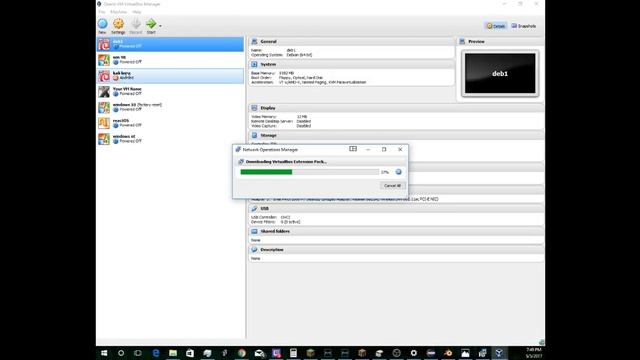
Task: Open Microsoft Store from the taskbar
Action: (190, 353)
